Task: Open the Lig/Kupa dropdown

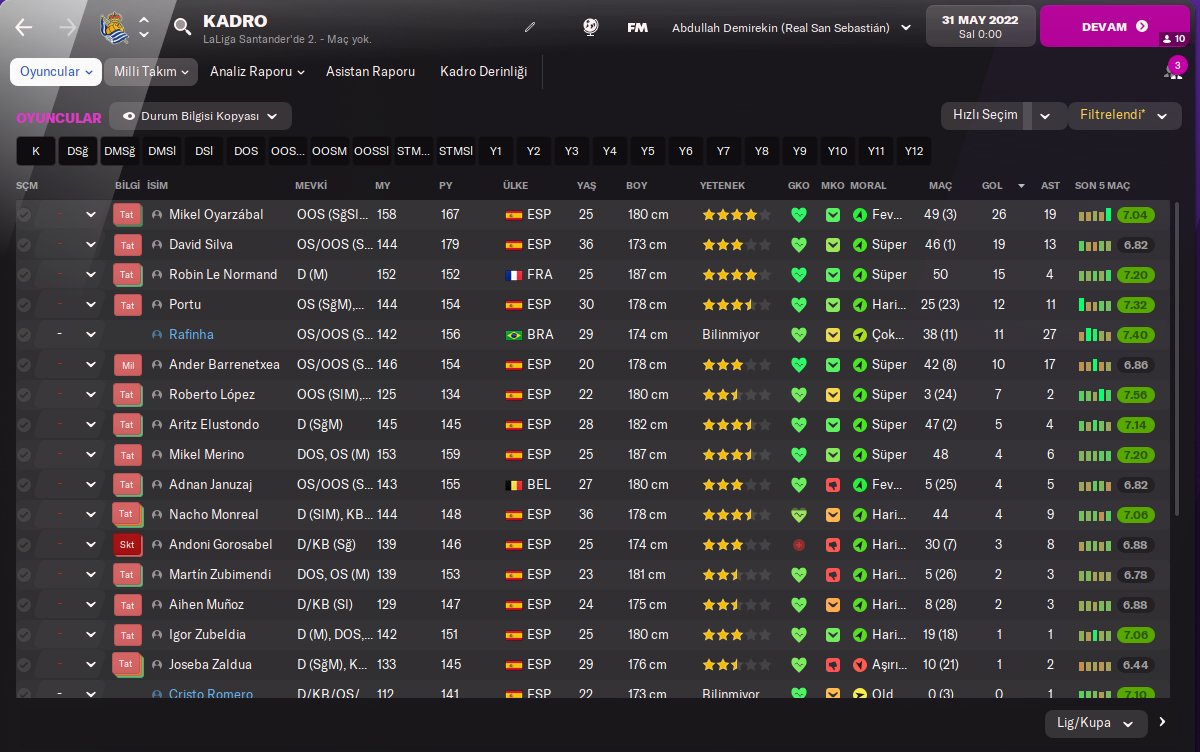Action: click(x=1095, y=723)
